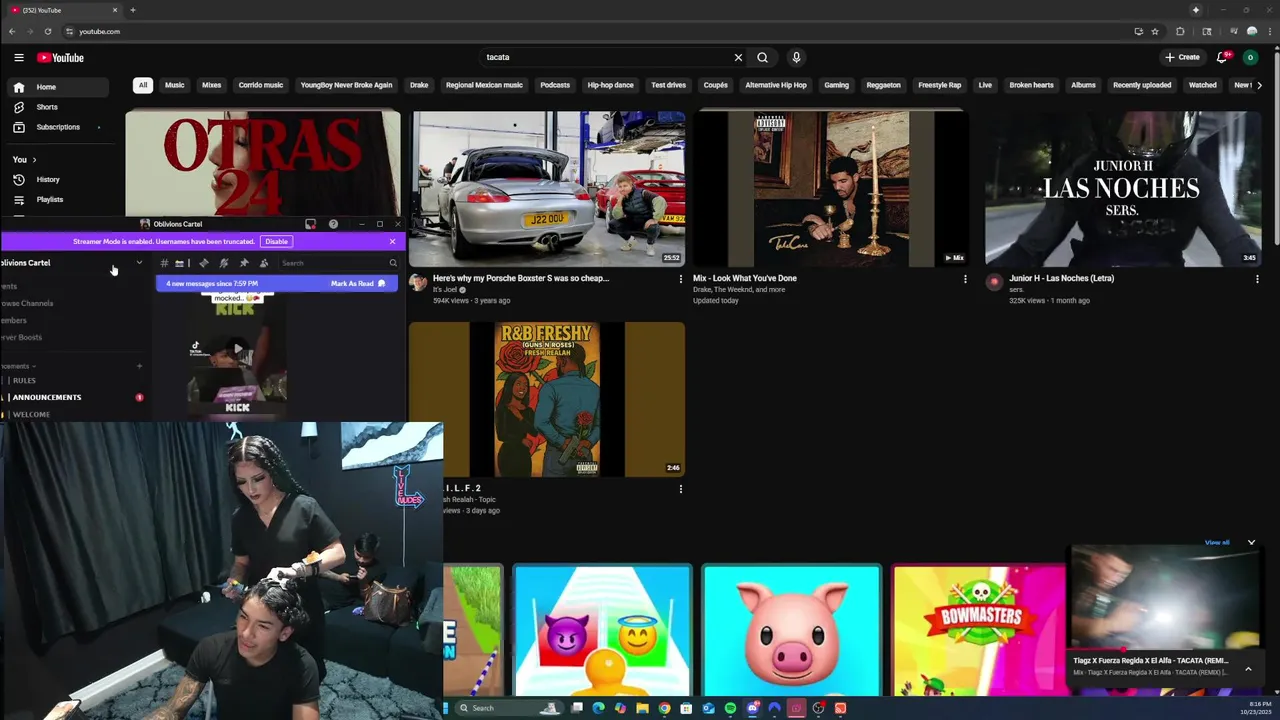Image resolution: width=1280 pixels, height=720 pixels.
Task: Open History in YouTube sidebar
Action: click(x=58, y=179)
